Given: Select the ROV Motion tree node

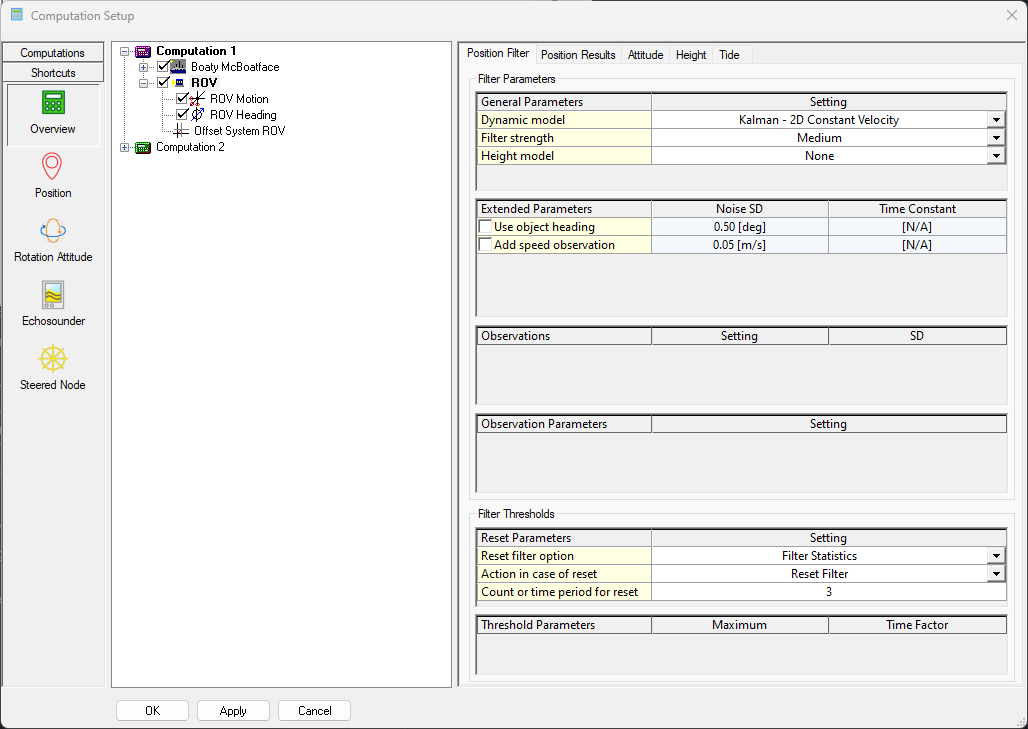Looking at the screenshot, I should coord(239,99).
